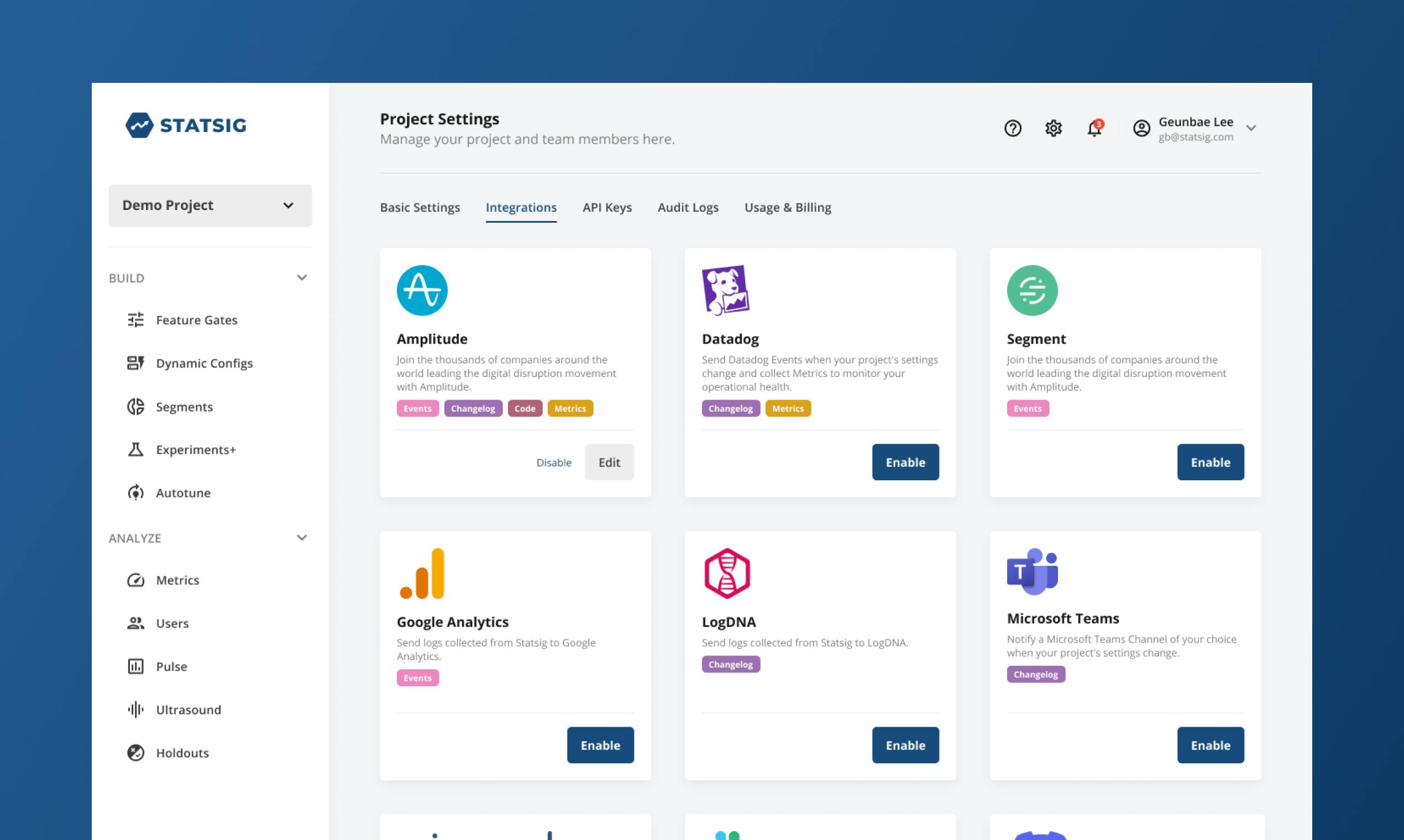Click the Segments pie icon
The height and width of the screenshot is (840, 1404).
135,406
